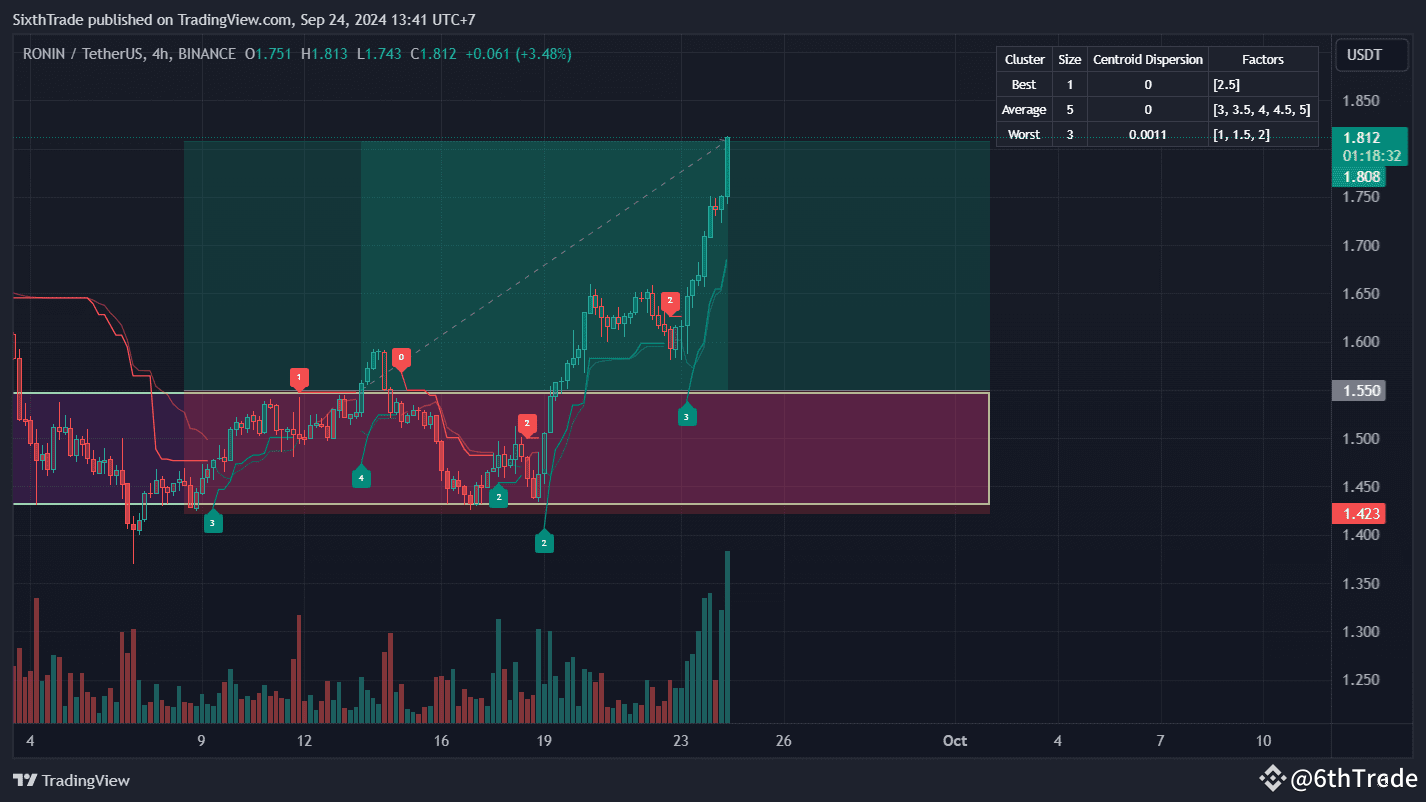Click the red "1" marker near the resistance line
Screen dimensions: 1426x802
click(x=298, y=378)
